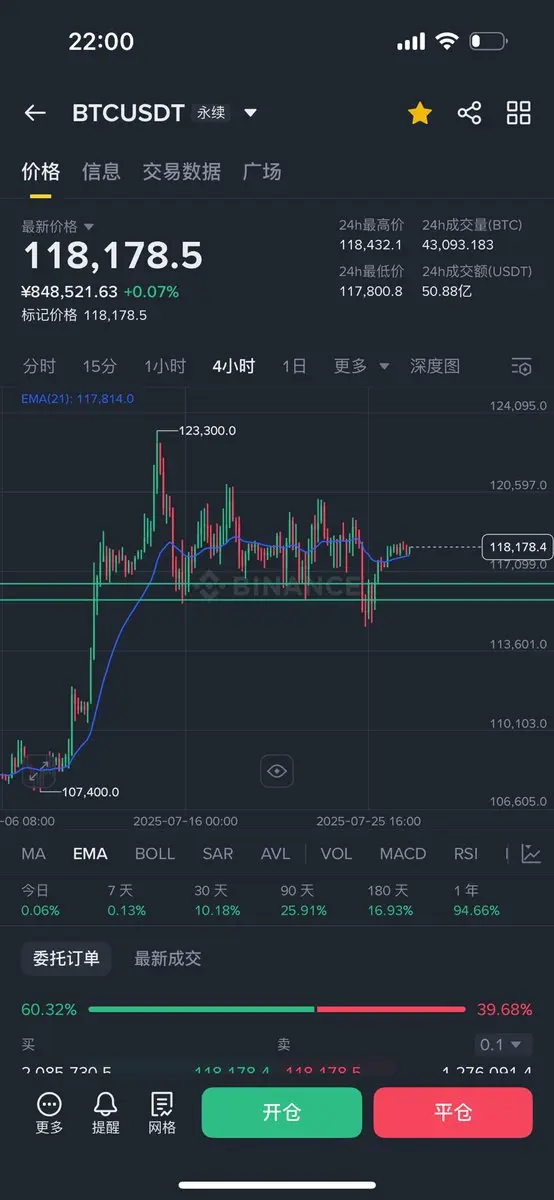Switch to the 交易数据 tab
Screen dimensions: 554x1200
[182, 171]
